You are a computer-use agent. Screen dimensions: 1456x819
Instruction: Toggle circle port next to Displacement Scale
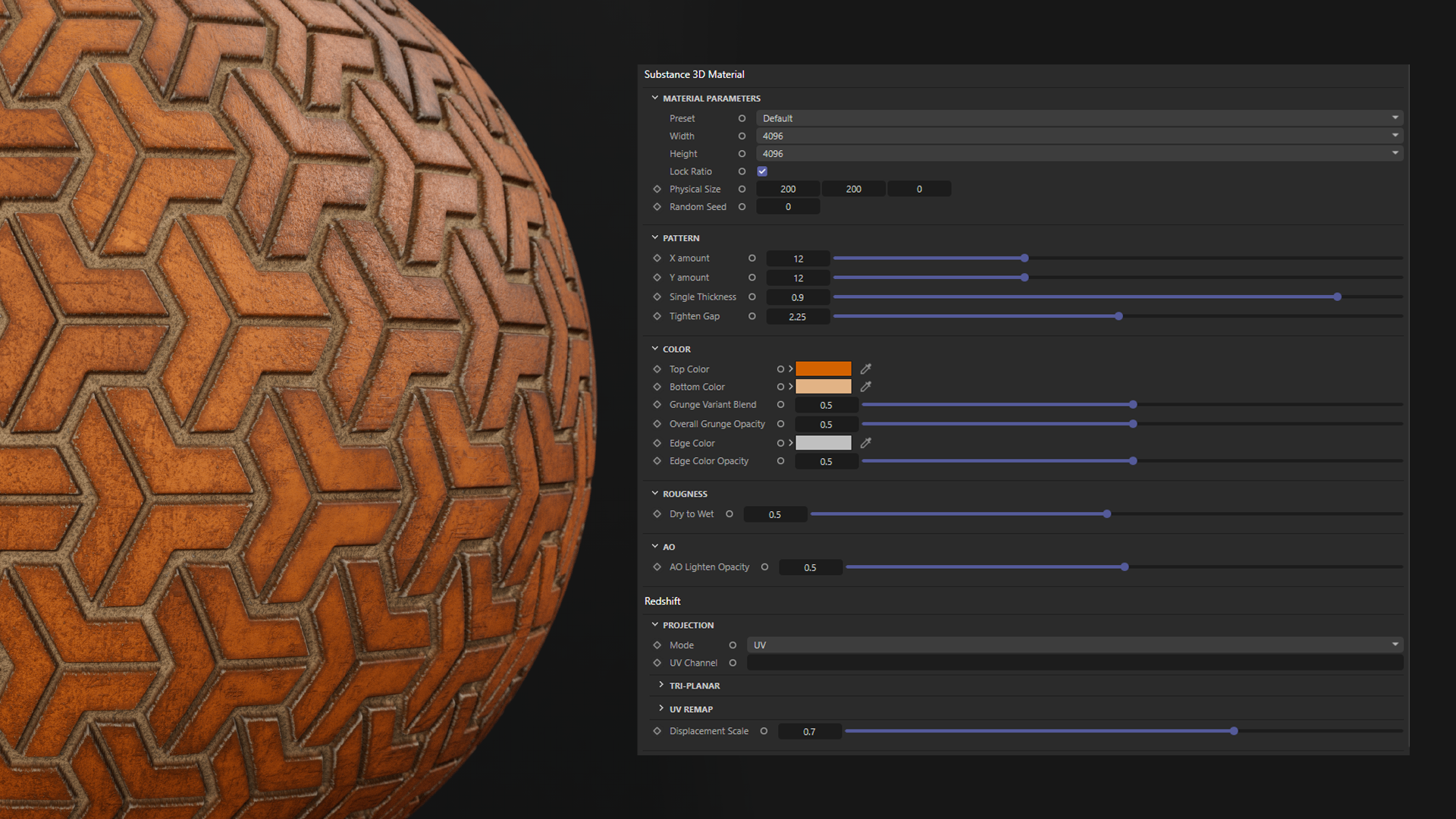coord(764,731)
